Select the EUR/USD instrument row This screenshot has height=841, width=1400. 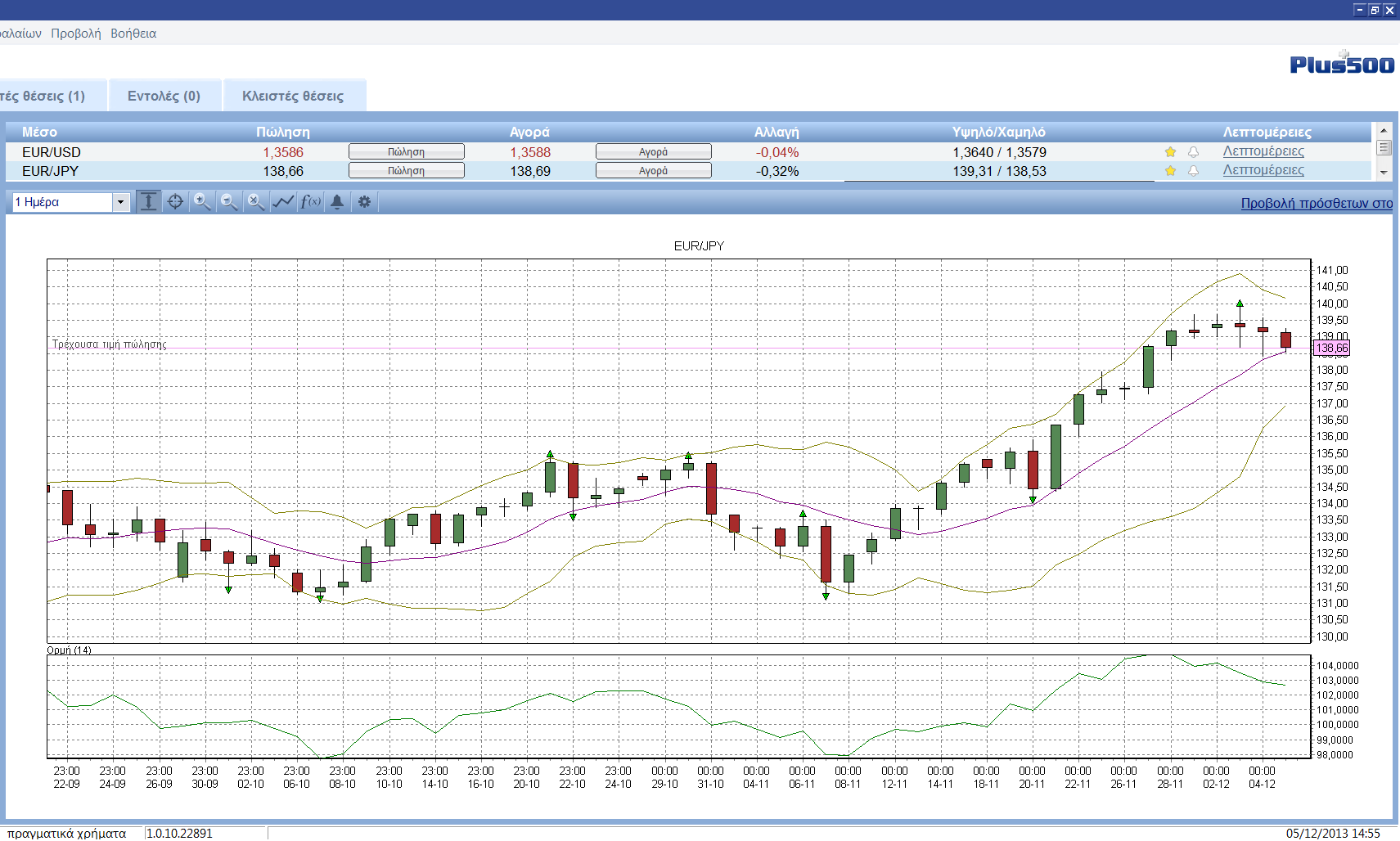(688, 152)
